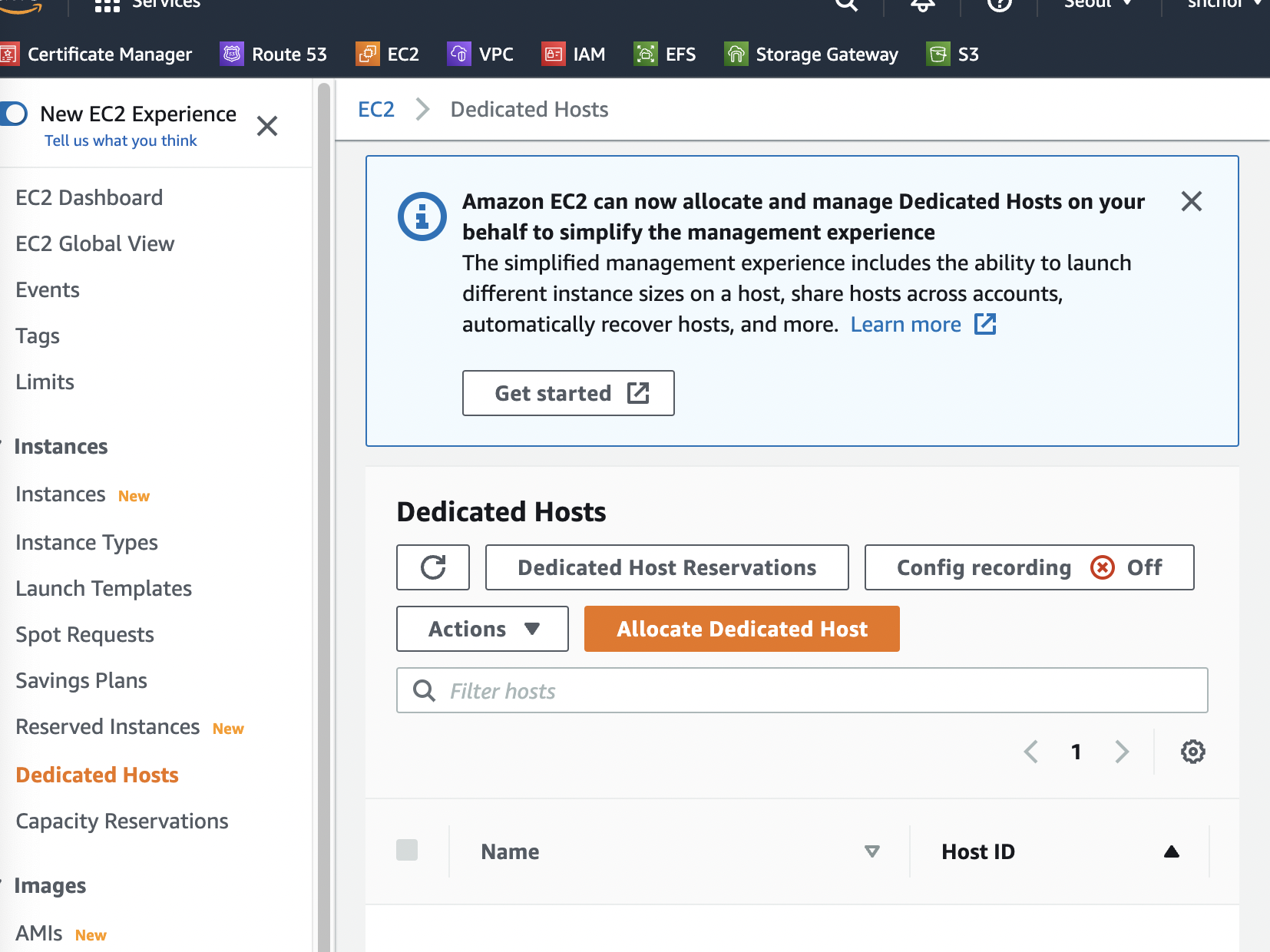This screenshot has height=952, width=1270.
Task: Click the info icon in the banner
Action: (x=422, y=217)
